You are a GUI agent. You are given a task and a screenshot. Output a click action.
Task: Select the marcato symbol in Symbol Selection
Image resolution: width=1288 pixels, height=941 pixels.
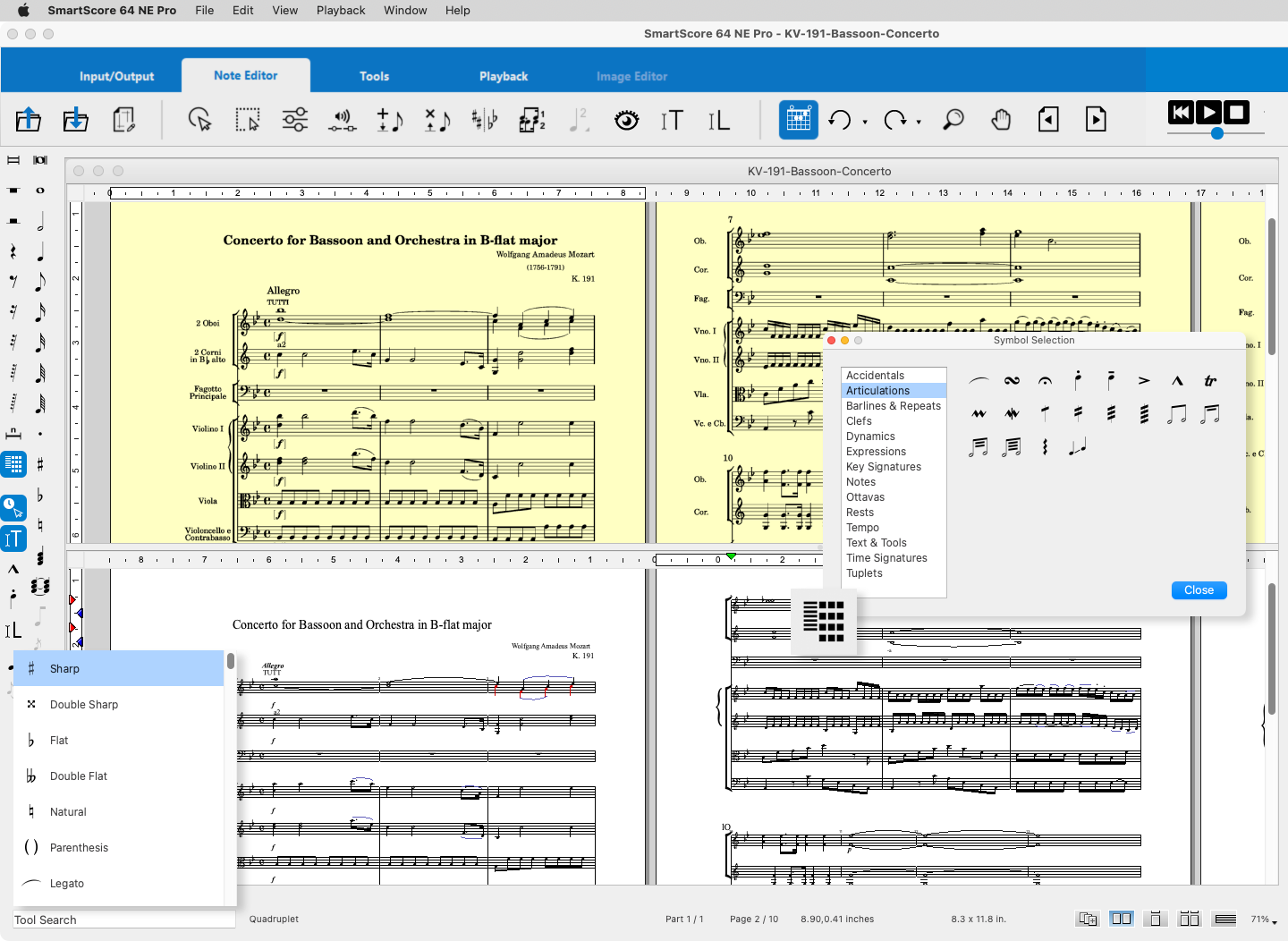pyautogui.click(x=1177, y=381)
